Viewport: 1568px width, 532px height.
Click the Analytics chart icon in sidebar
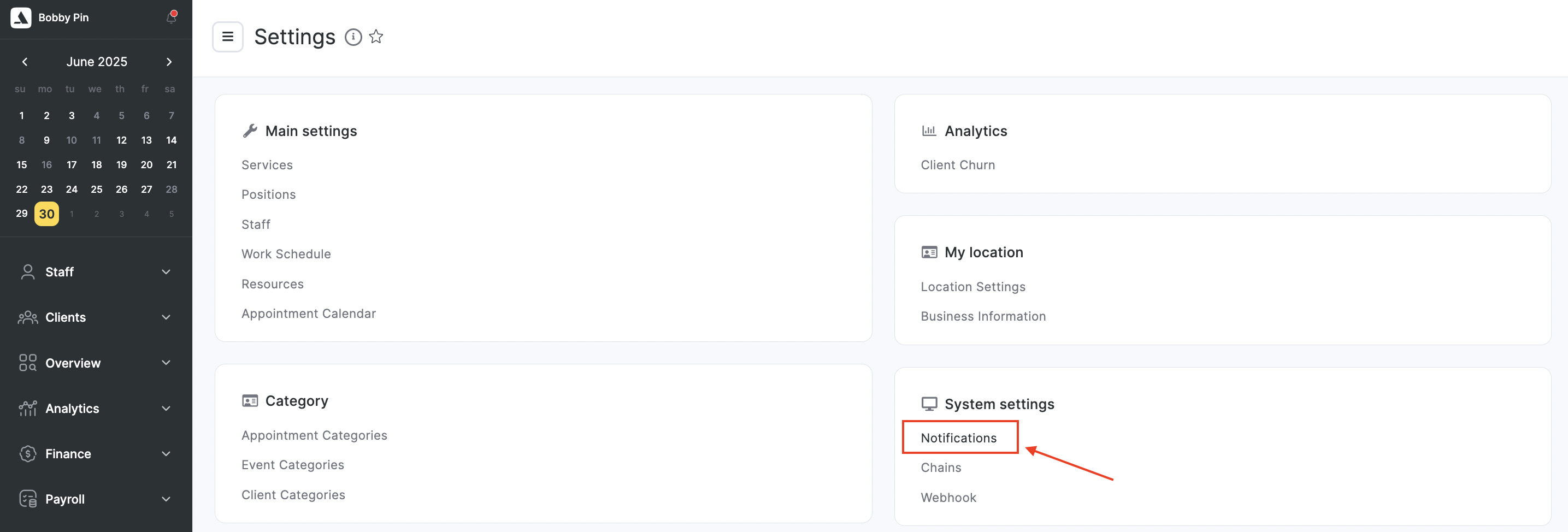(27, 409)
